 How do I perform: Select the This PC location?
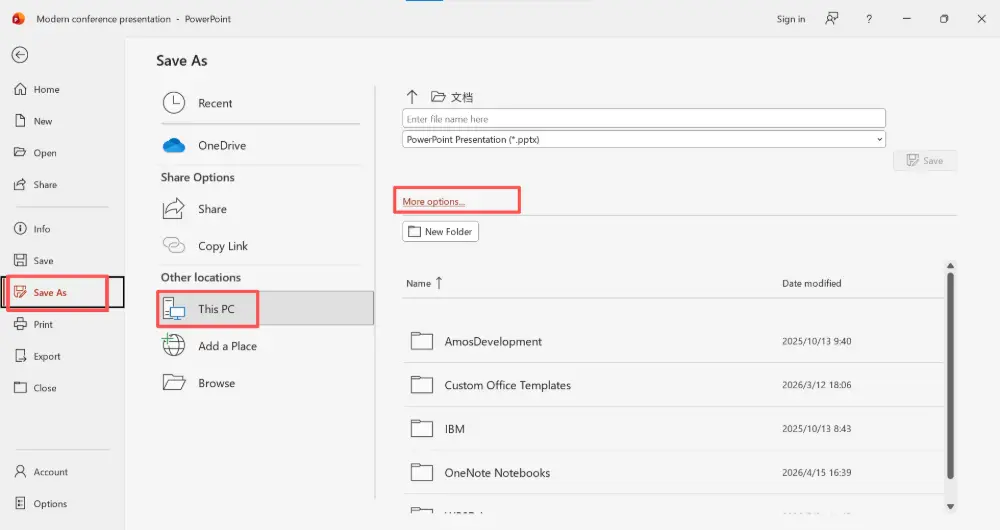pyautogui.click(x=265, y=309)
